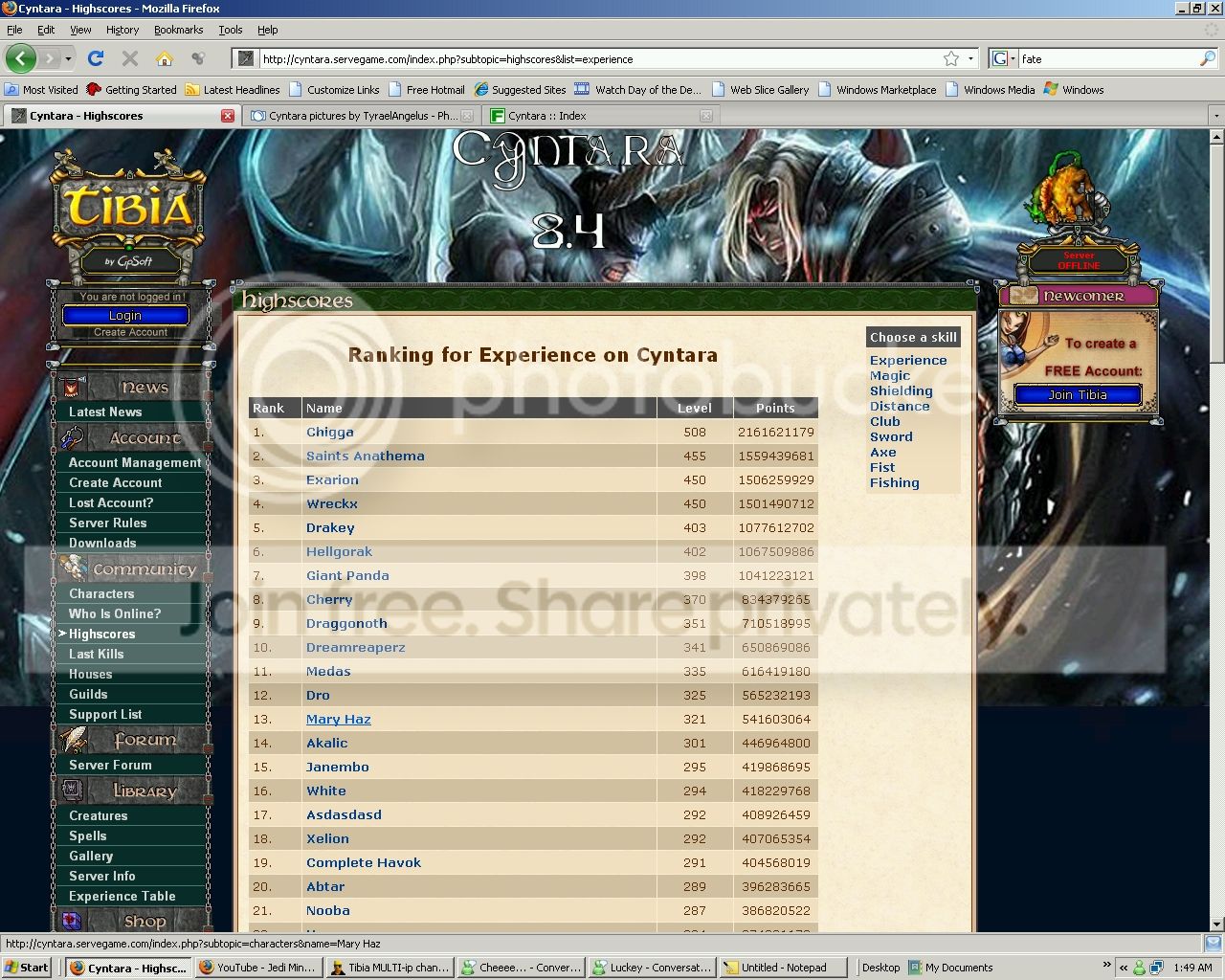Open the Server Rules page
The height and width of the screenshot is (980, 1225).
pos(108,523)
